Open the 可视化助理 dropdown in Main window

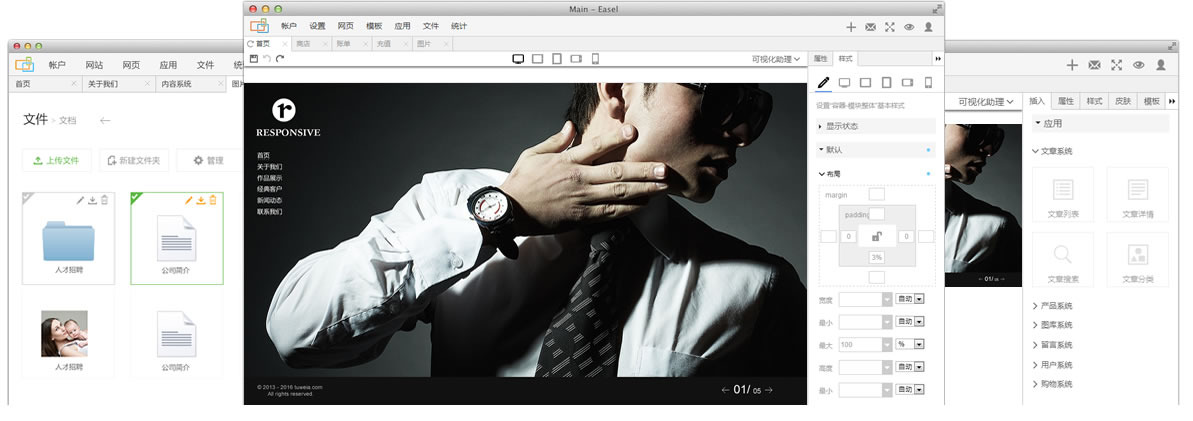776,59
